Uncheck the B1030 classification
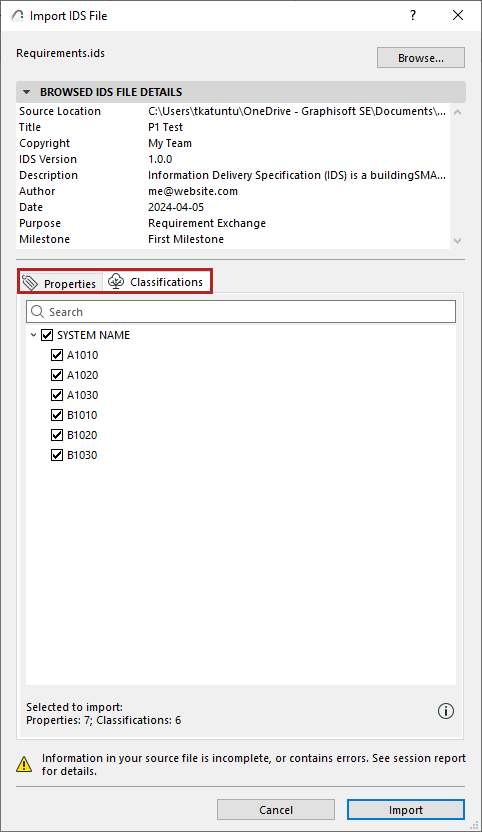Viewport: 482px width, 832px height. 57,455
